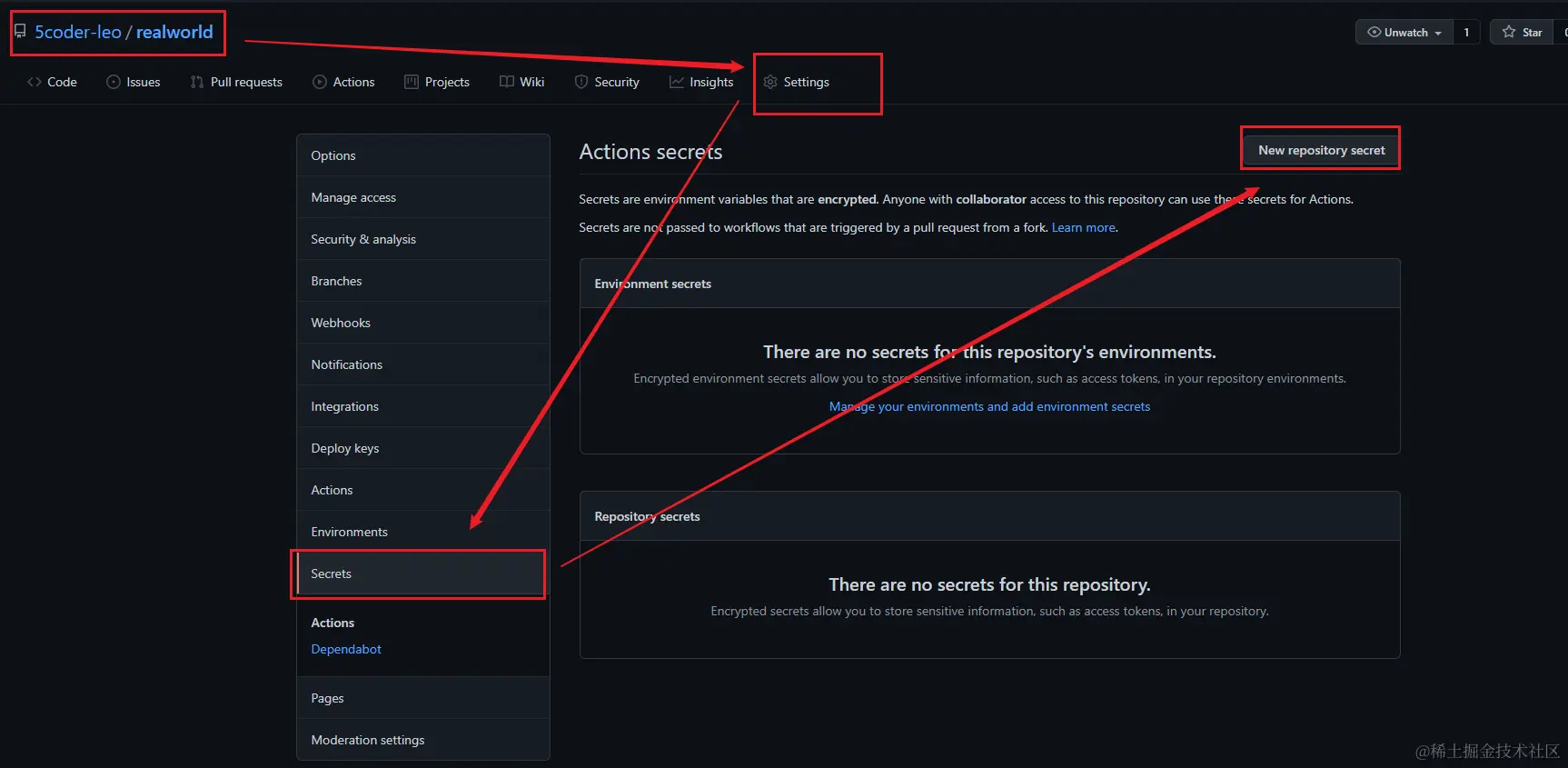Viewport: 1568px width, 768px height.
Task: Select Secrets in sidebar
Action: click(x=423, y=574)
